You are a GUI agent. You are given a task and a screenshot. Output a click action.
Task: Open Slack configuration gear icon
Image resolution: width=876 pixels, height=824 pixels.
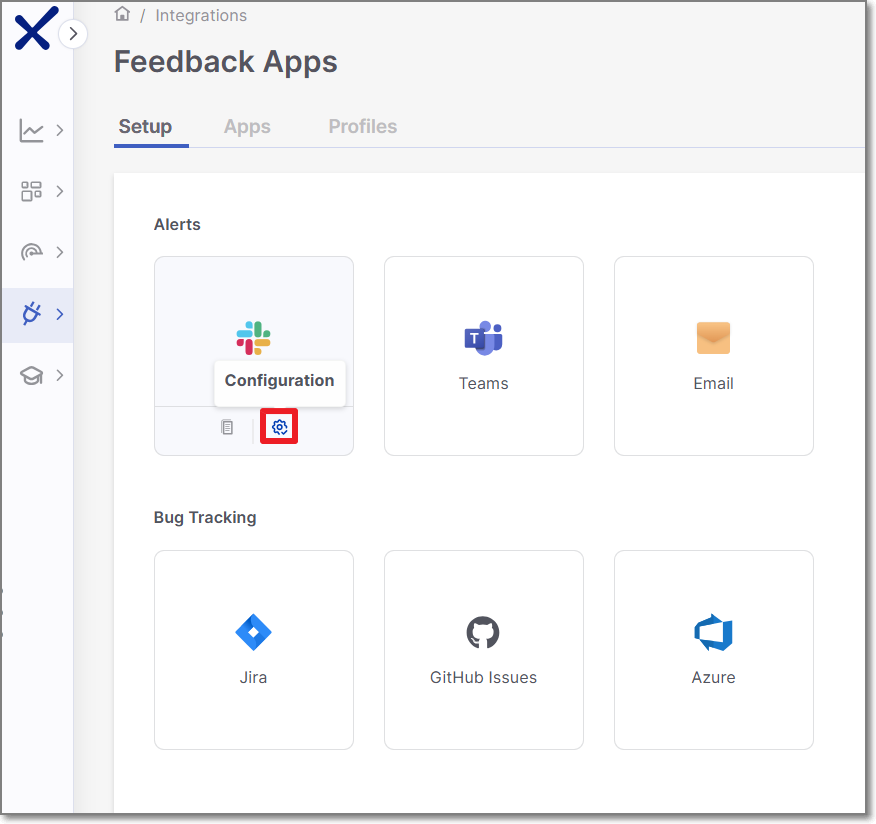pyautogui.click(x=280, y=427)
